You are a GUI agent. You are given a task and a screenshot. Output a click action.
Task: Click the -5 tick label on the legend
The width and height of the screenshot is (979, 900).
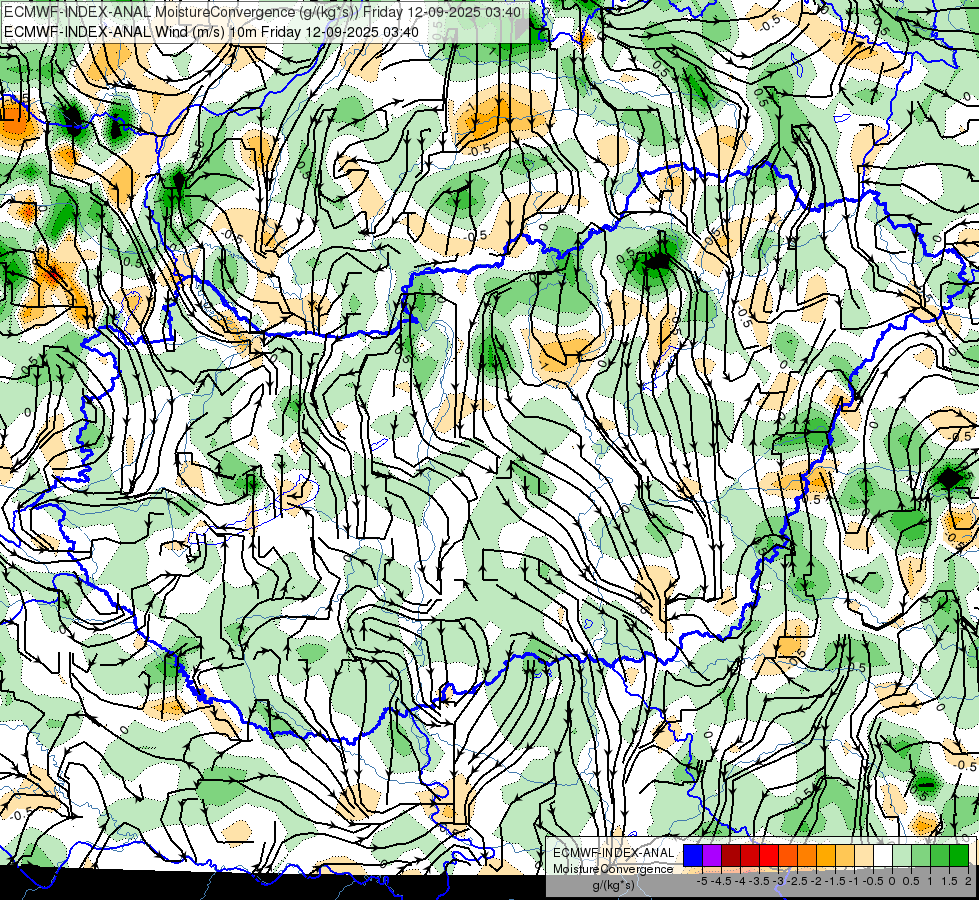(702, 881)
